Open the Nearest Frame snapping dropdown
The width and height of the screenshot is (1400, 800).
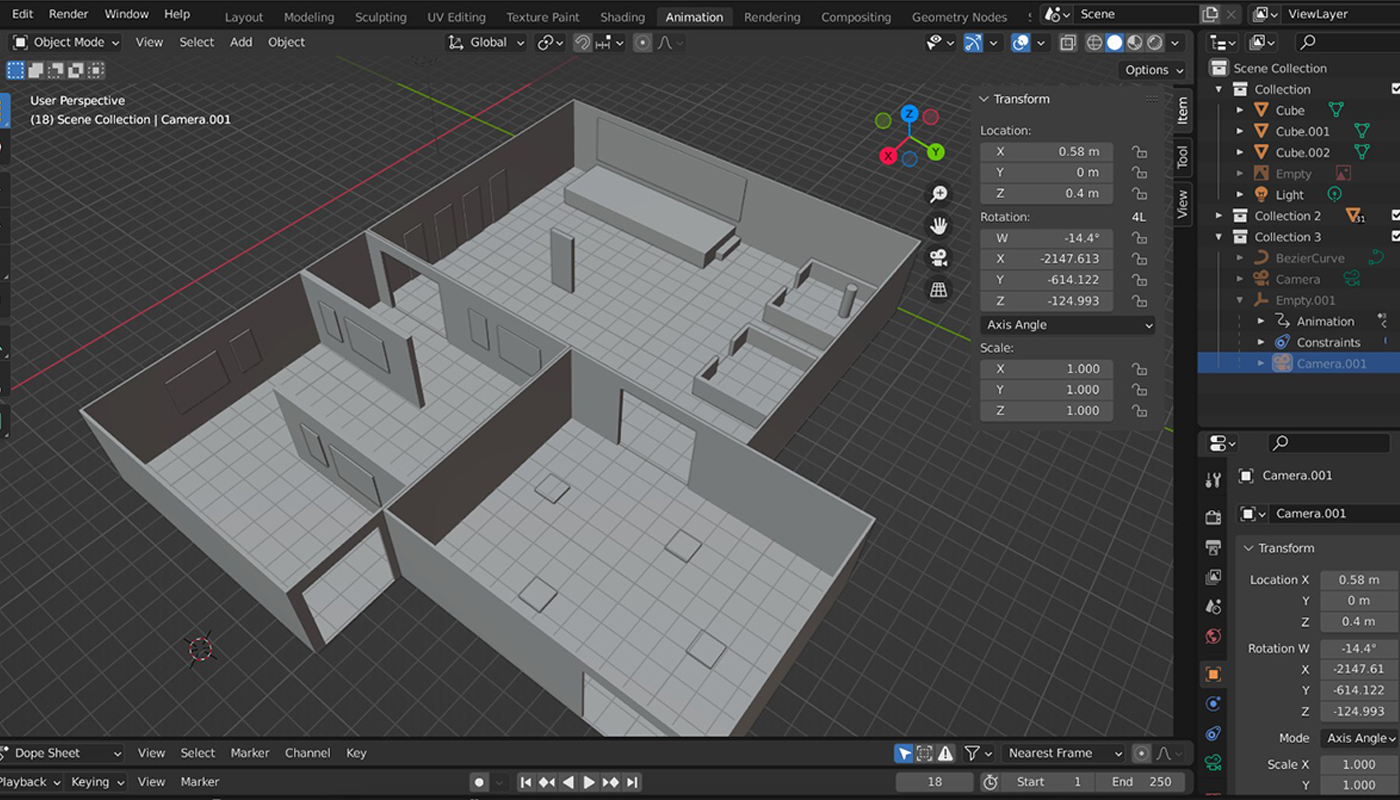(1064, 753)
